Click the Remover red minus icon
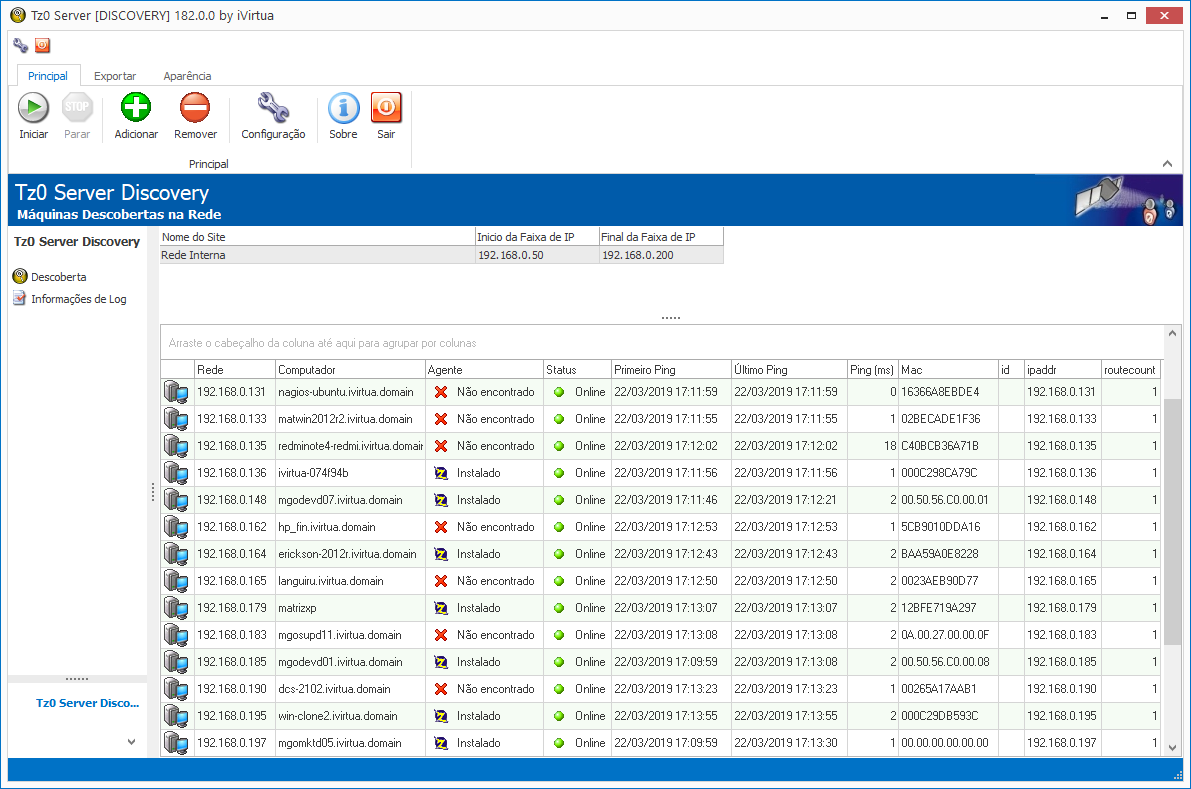 [x=195, y=108]
